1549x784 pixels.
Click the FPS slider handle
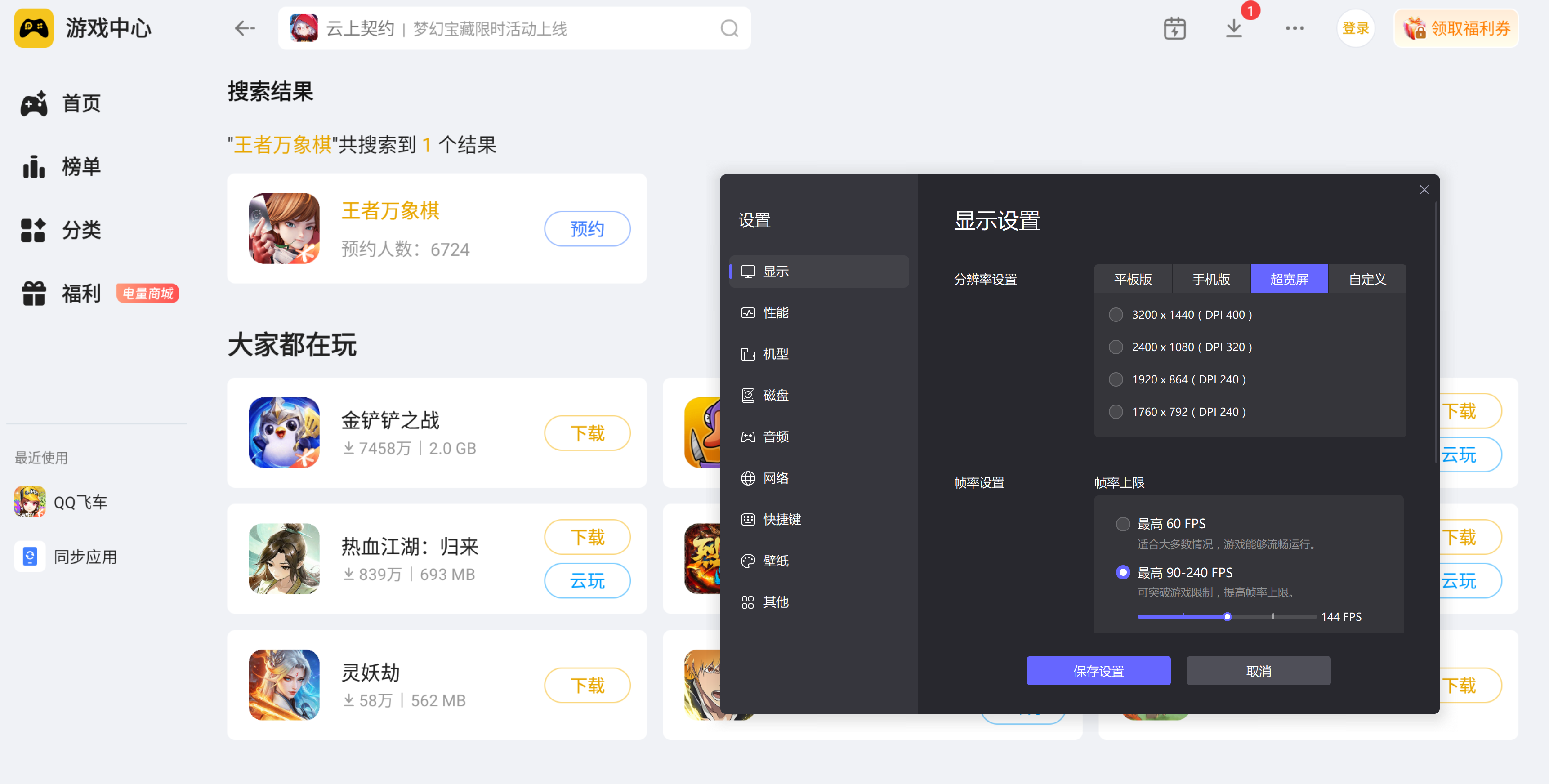pos(1227,617)
